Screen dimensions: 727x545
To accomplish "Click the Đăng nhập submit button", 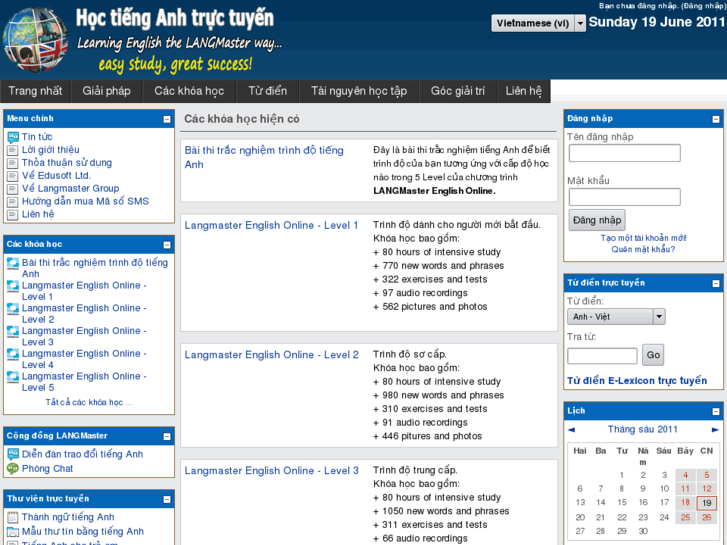I will [x=597, y=220].
